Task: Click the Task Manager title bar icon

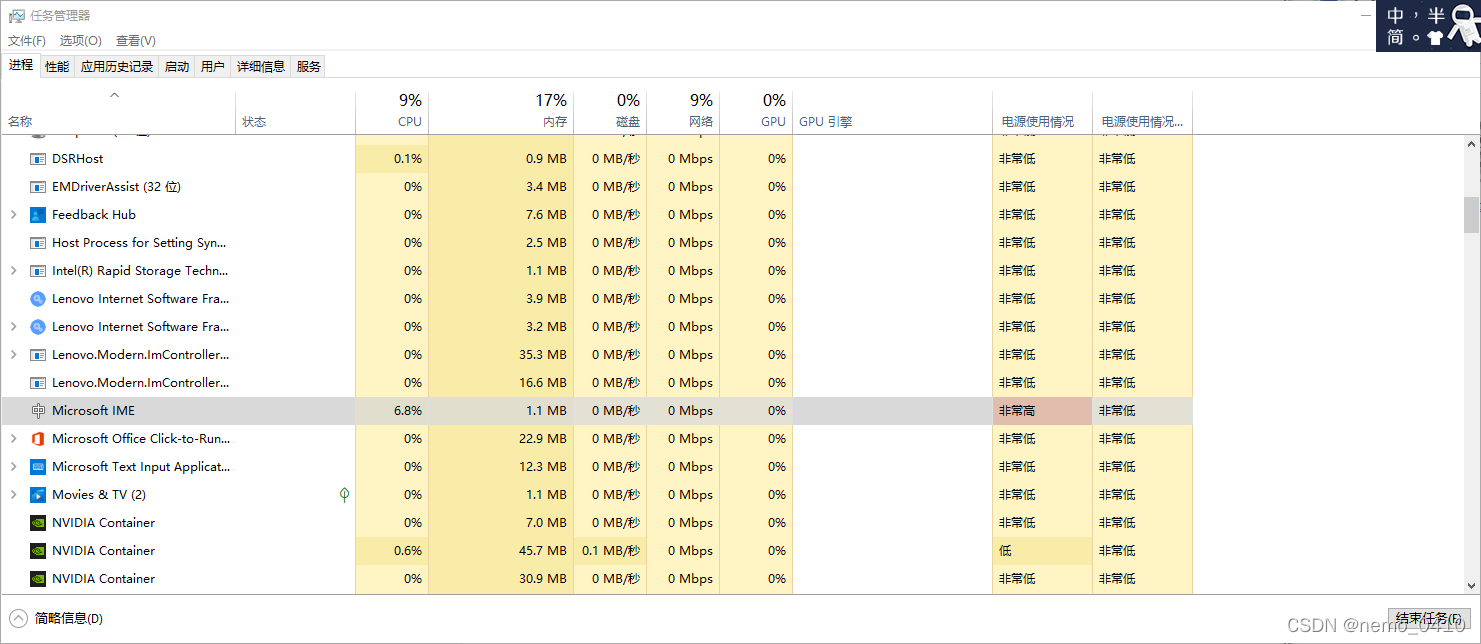Action: (x=16, y=16)
